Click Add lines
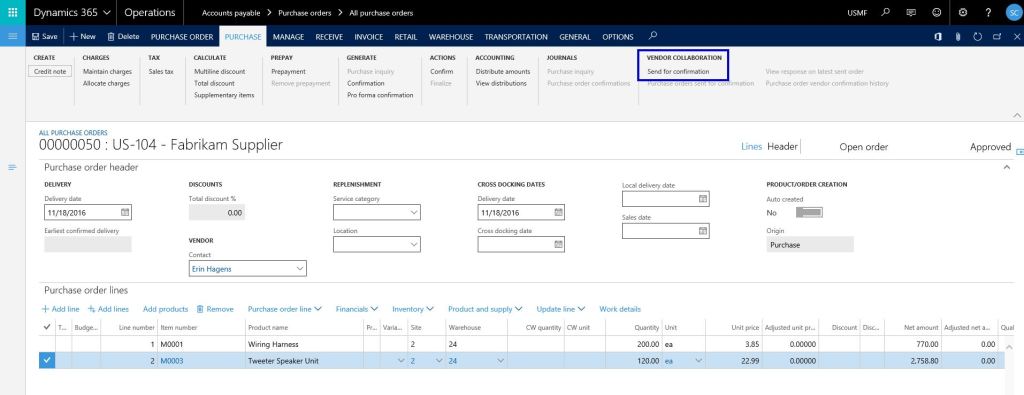 pos(108,309)
